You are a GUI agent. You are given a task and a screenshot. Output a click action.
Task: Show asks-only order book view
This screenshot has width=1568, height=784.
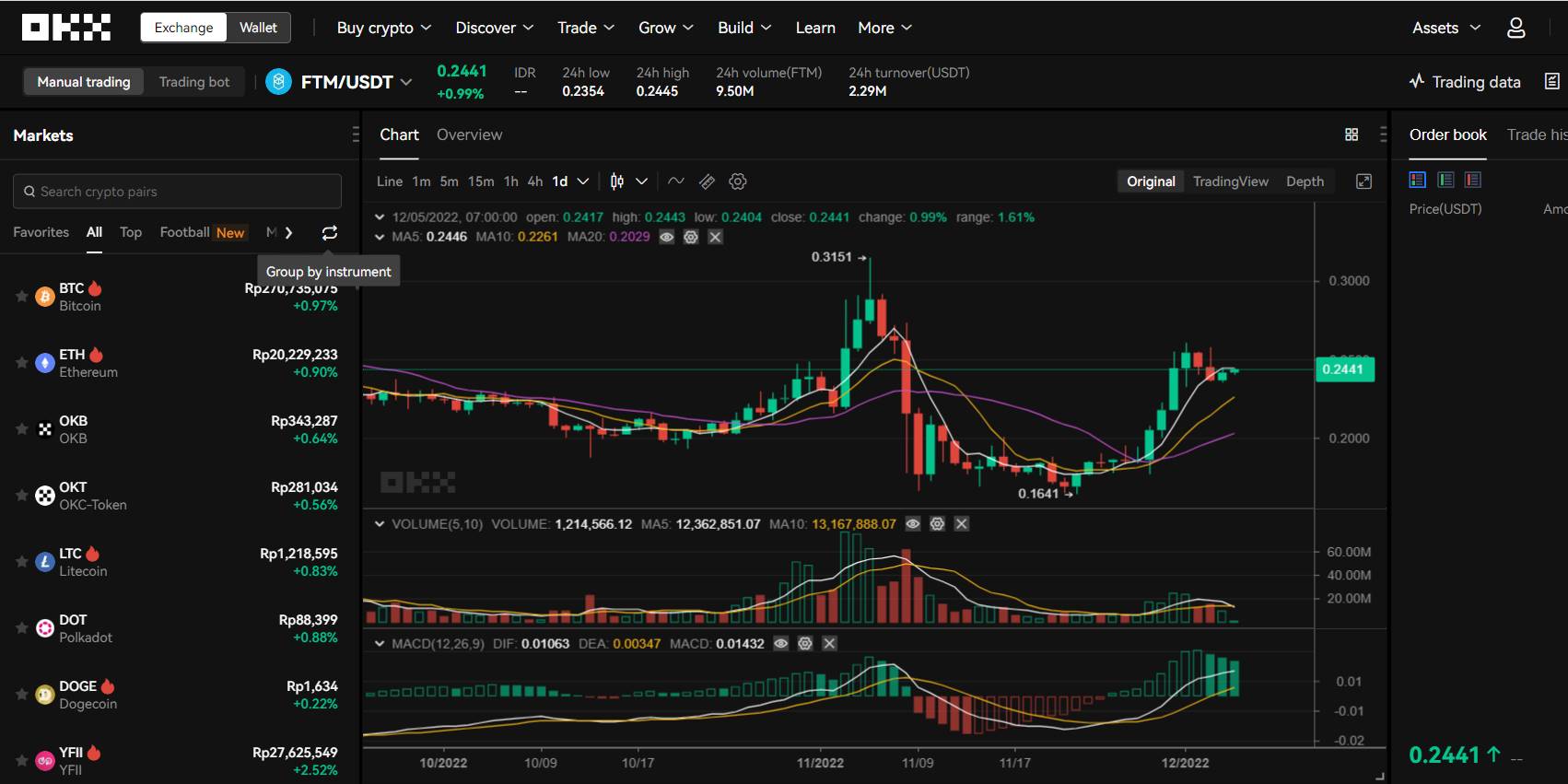pos(1473,180)
